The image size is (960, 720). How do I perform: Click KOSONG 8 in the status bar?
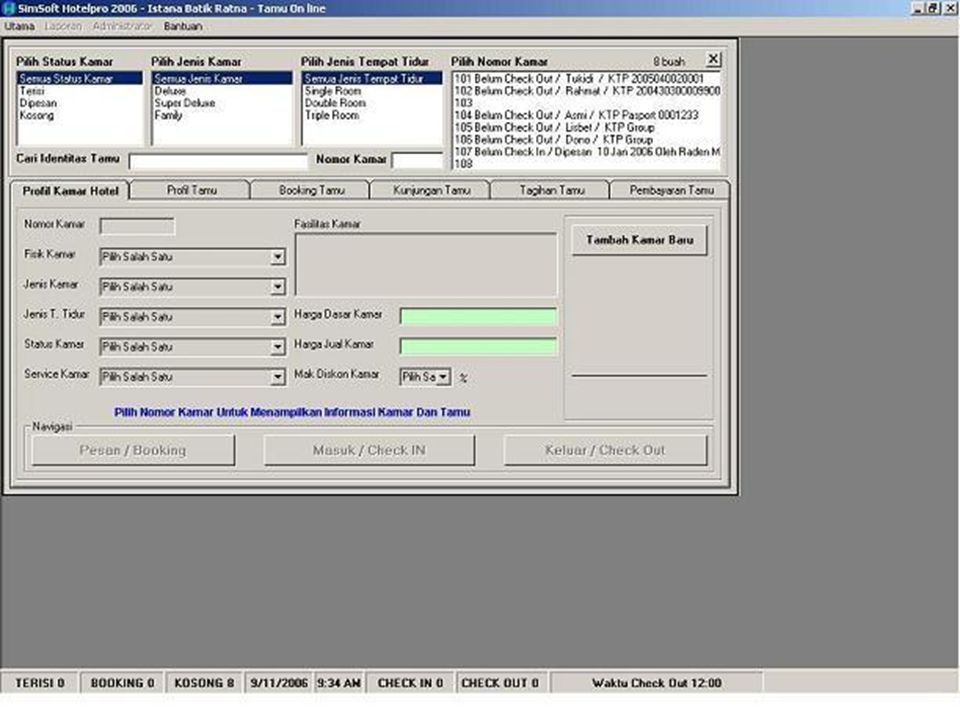pyautogui.click(x=204, y=683)
